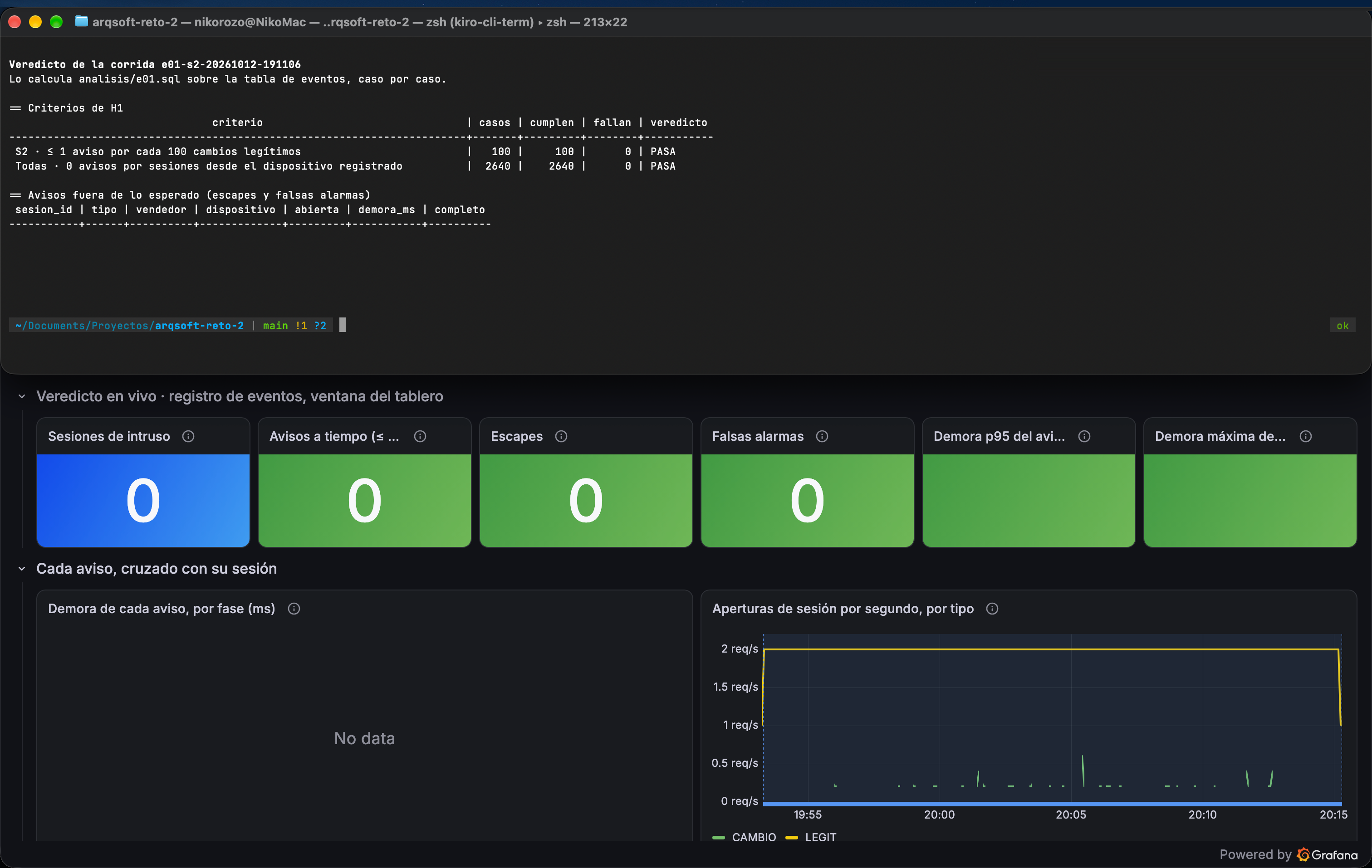The width and height of the screenshot is (1372, 868).
Task: Click the green zoom button of terminal
Action: click(x=56, y=22)
